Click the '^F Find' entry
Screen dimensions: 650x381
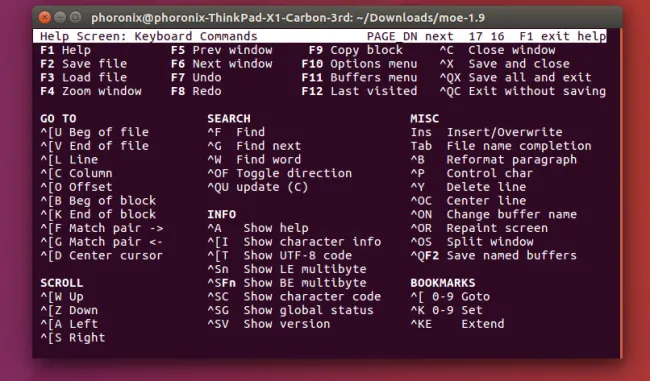point(236,132)
